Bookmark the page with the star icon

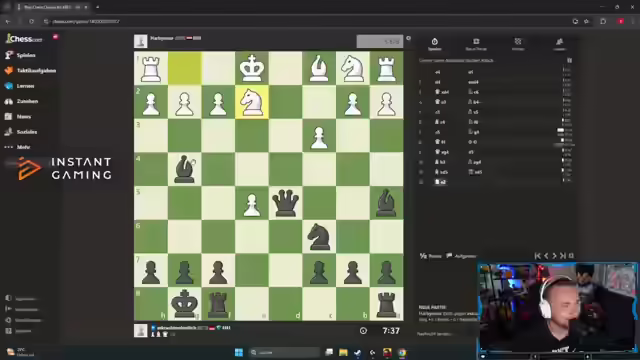(587, 21)
